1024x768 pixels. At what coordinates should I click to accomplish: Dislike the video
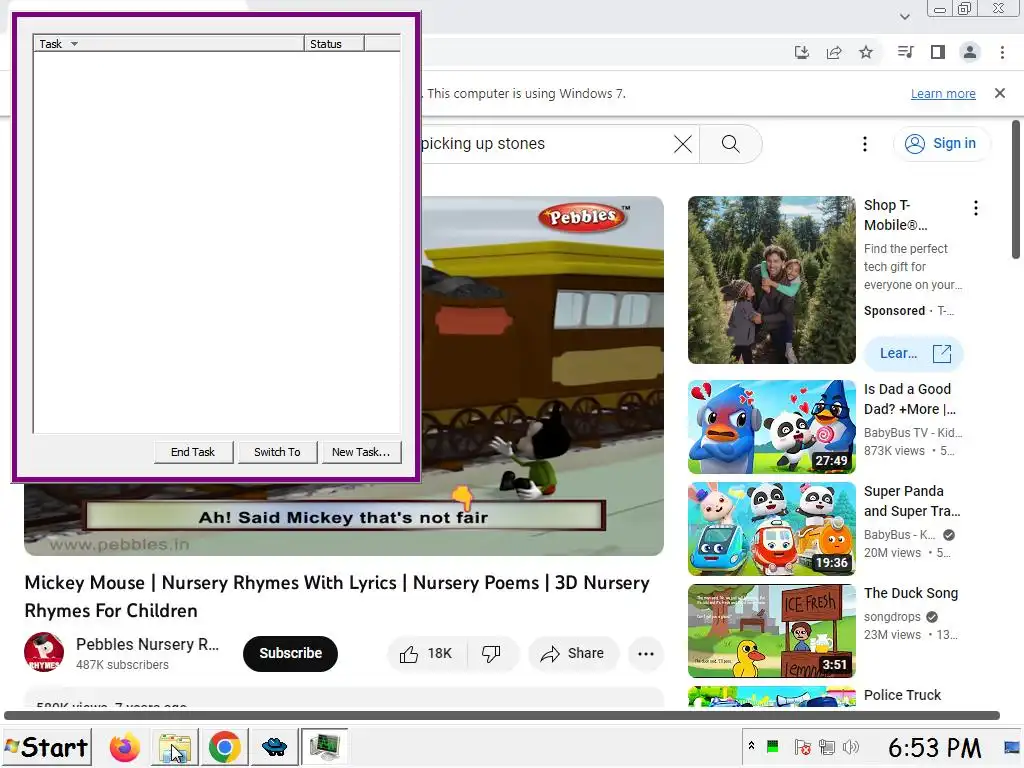491,654
